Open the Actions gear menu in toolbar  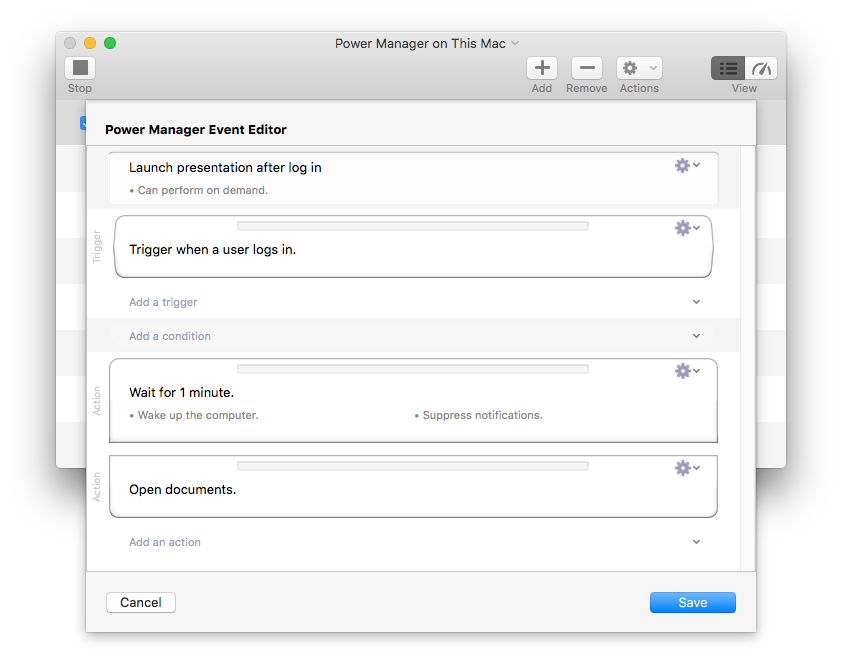point(639,68)
